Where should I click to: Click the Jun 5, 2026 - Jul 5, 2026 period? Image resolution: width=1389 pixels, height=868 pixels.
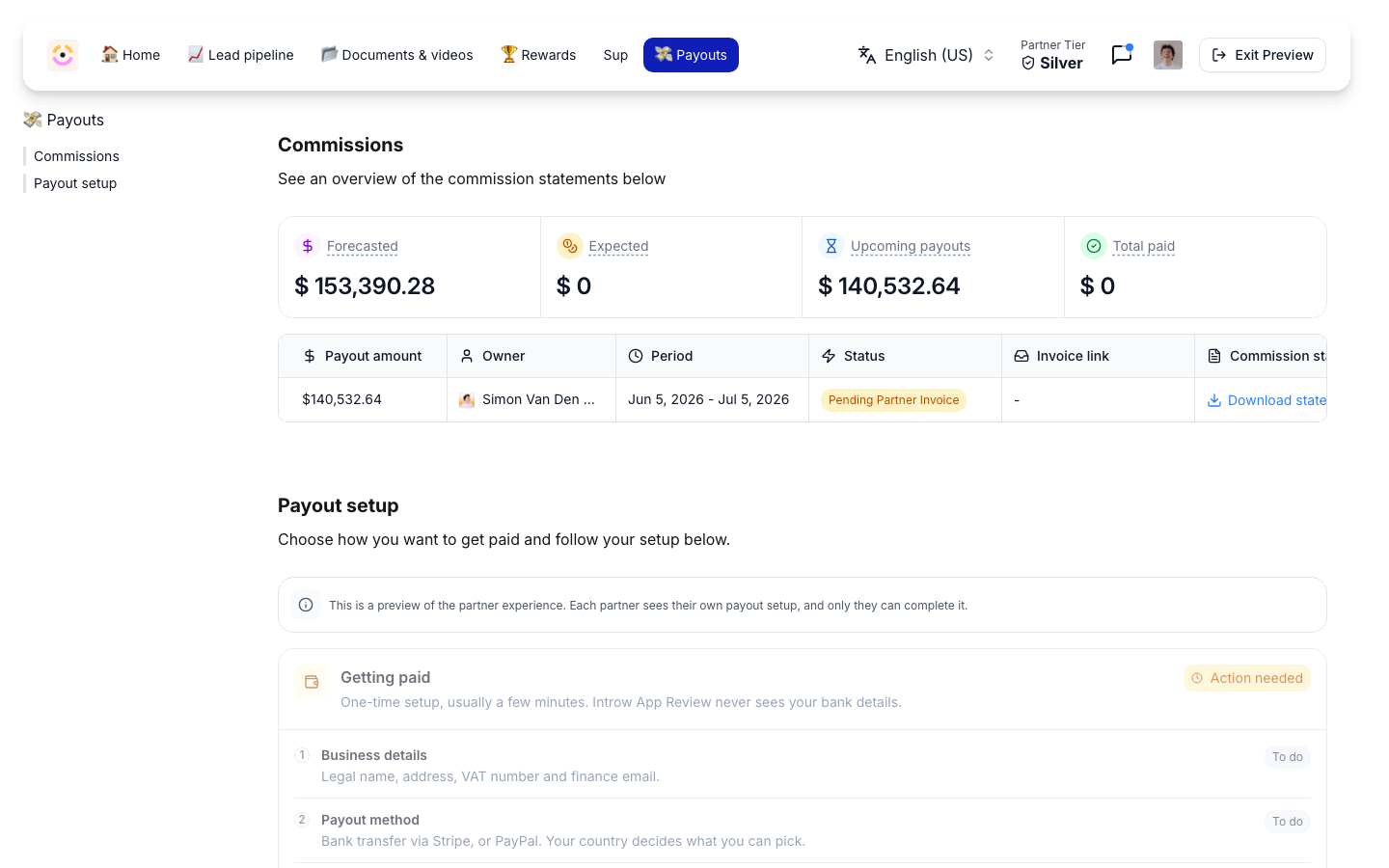click(708, 399)
